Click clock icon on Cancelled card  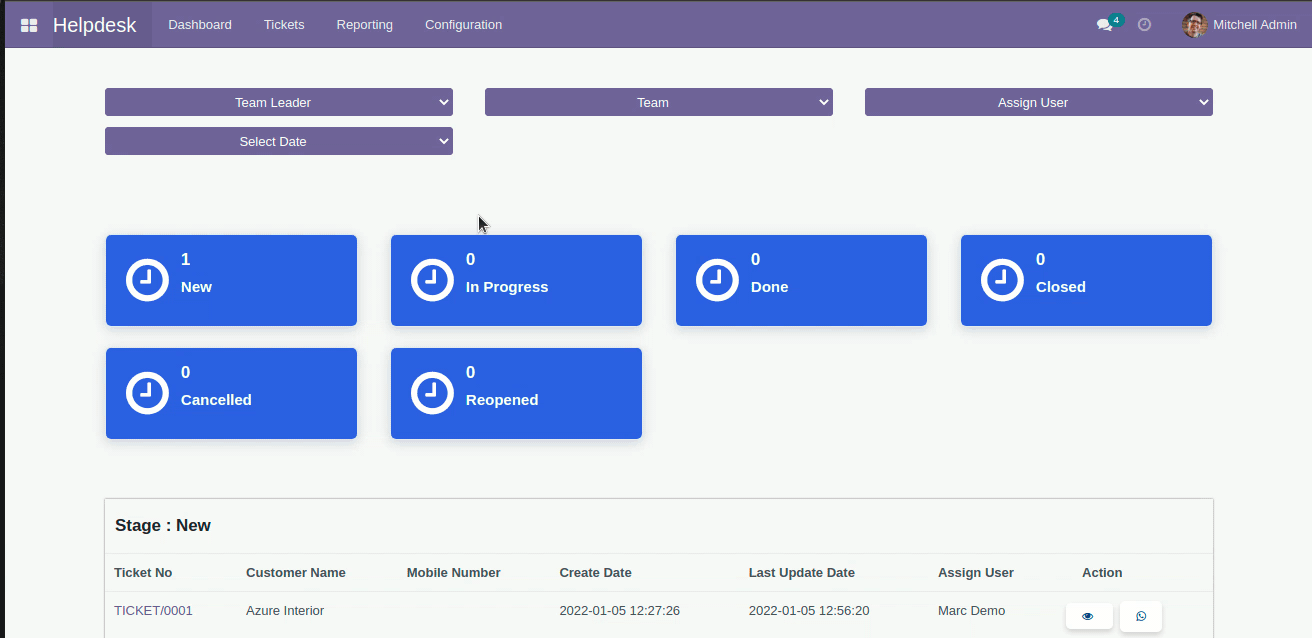click(x=147, y=393)
